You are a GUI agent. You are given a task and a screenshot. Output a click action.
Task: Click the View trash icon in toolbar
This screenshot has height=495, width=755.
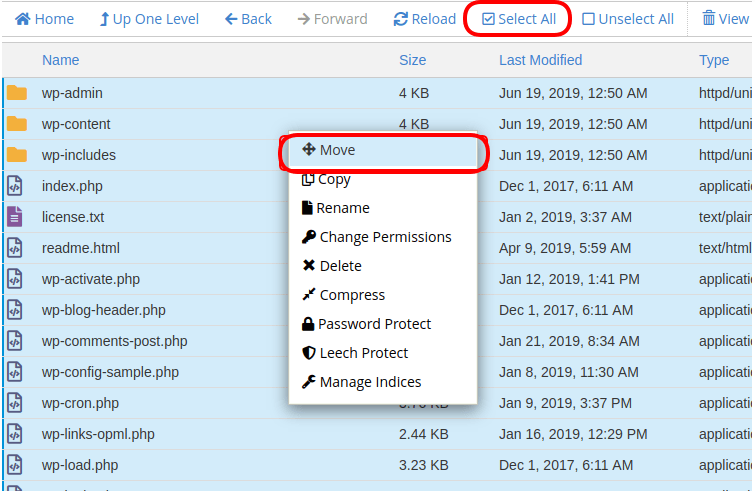tap(709, 18)
